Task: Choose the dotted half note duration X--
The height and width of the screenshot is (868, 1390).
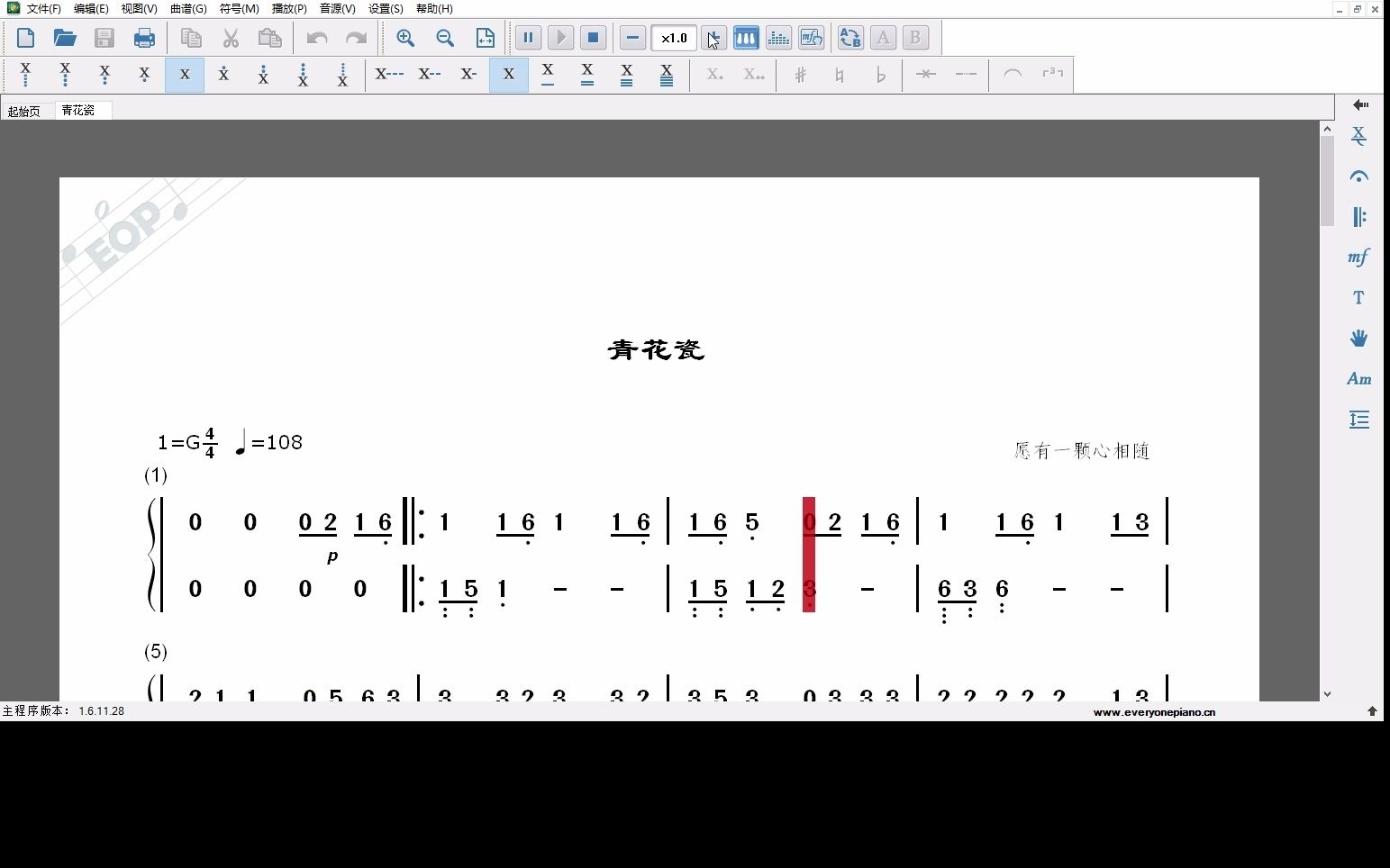Action: pos(430,75)
